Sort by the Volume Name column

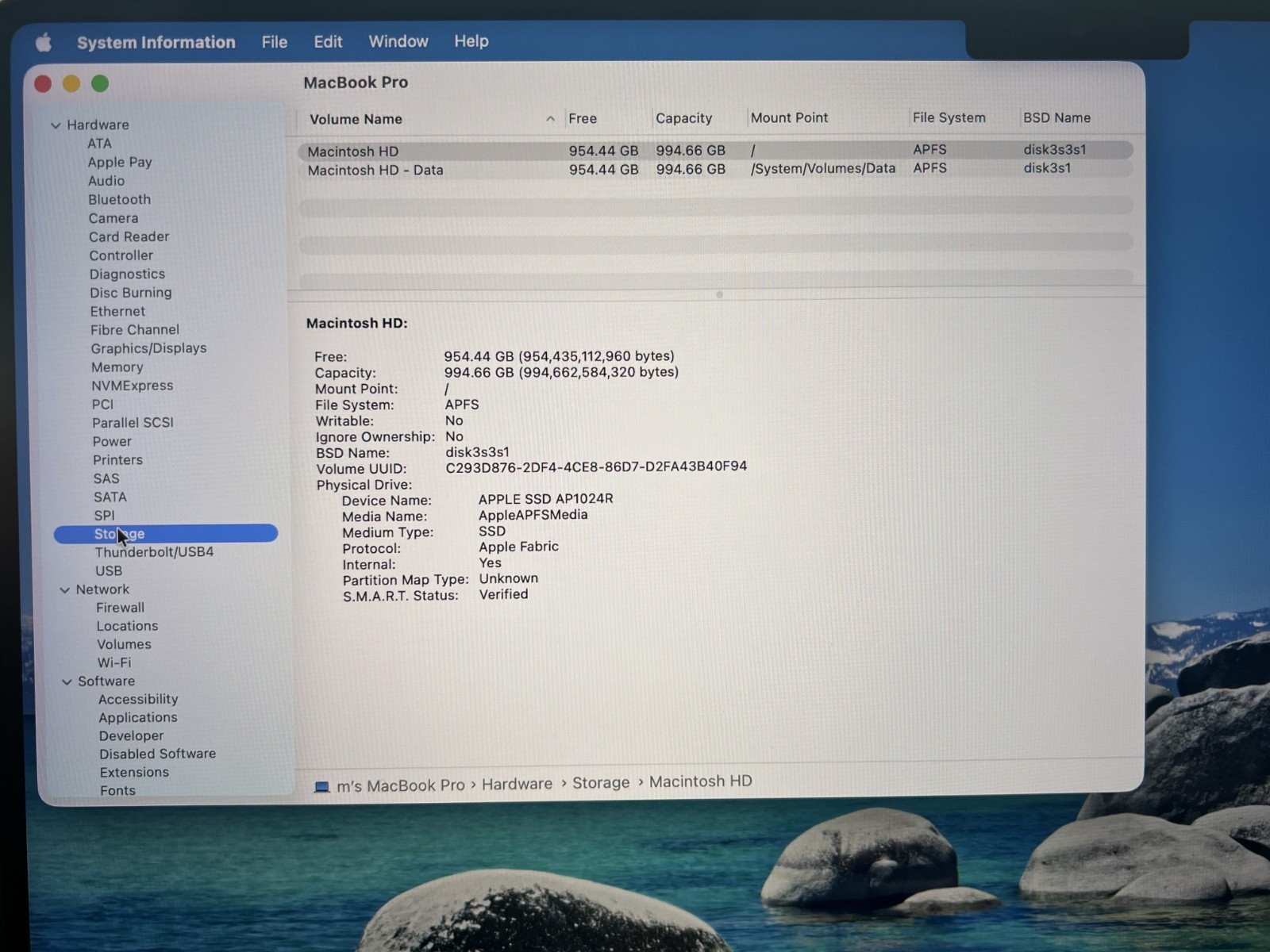356,120
